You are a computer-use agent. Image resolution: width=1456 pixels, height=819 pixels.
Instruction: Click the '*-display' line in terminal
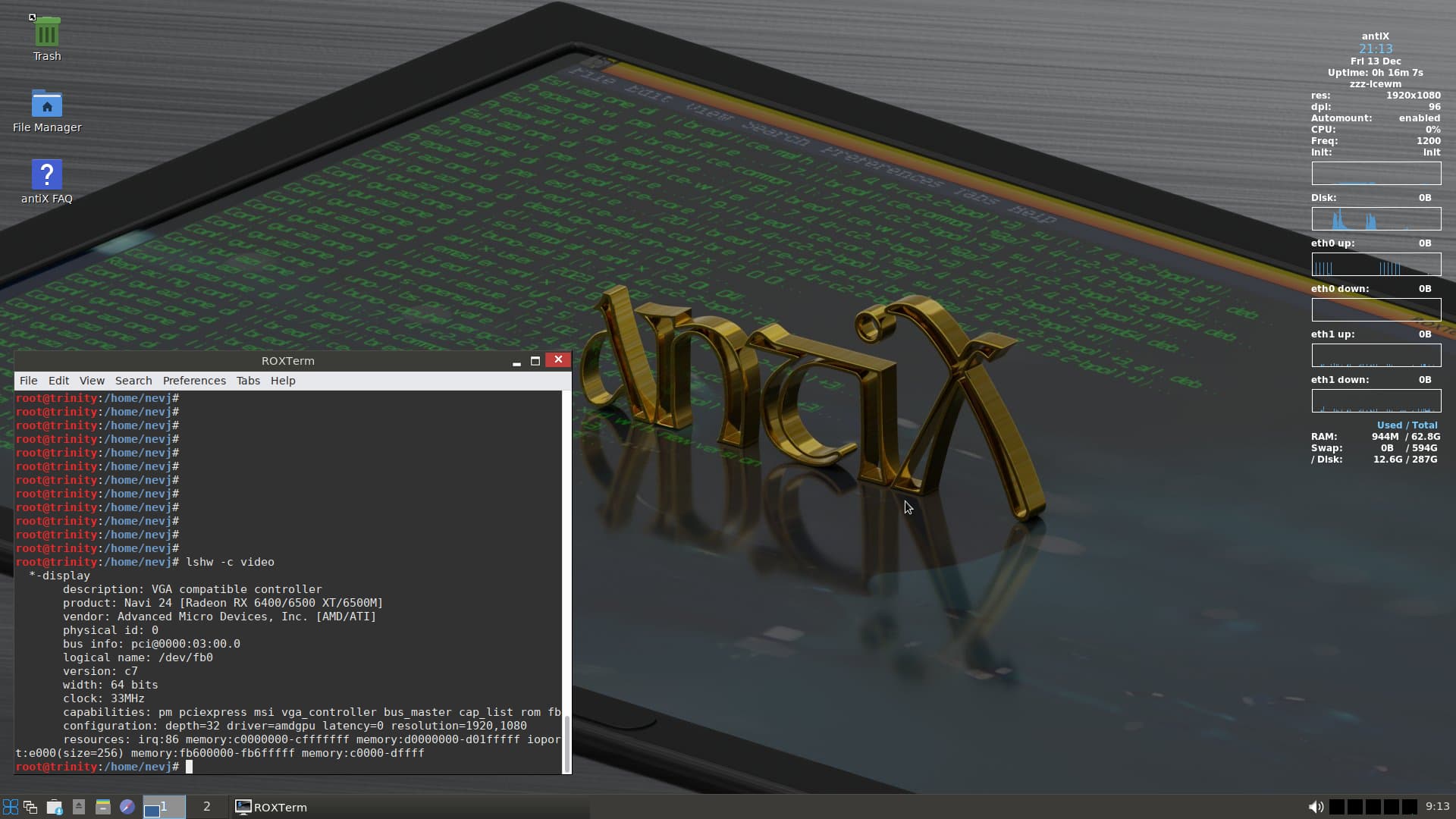coord(60,576)
